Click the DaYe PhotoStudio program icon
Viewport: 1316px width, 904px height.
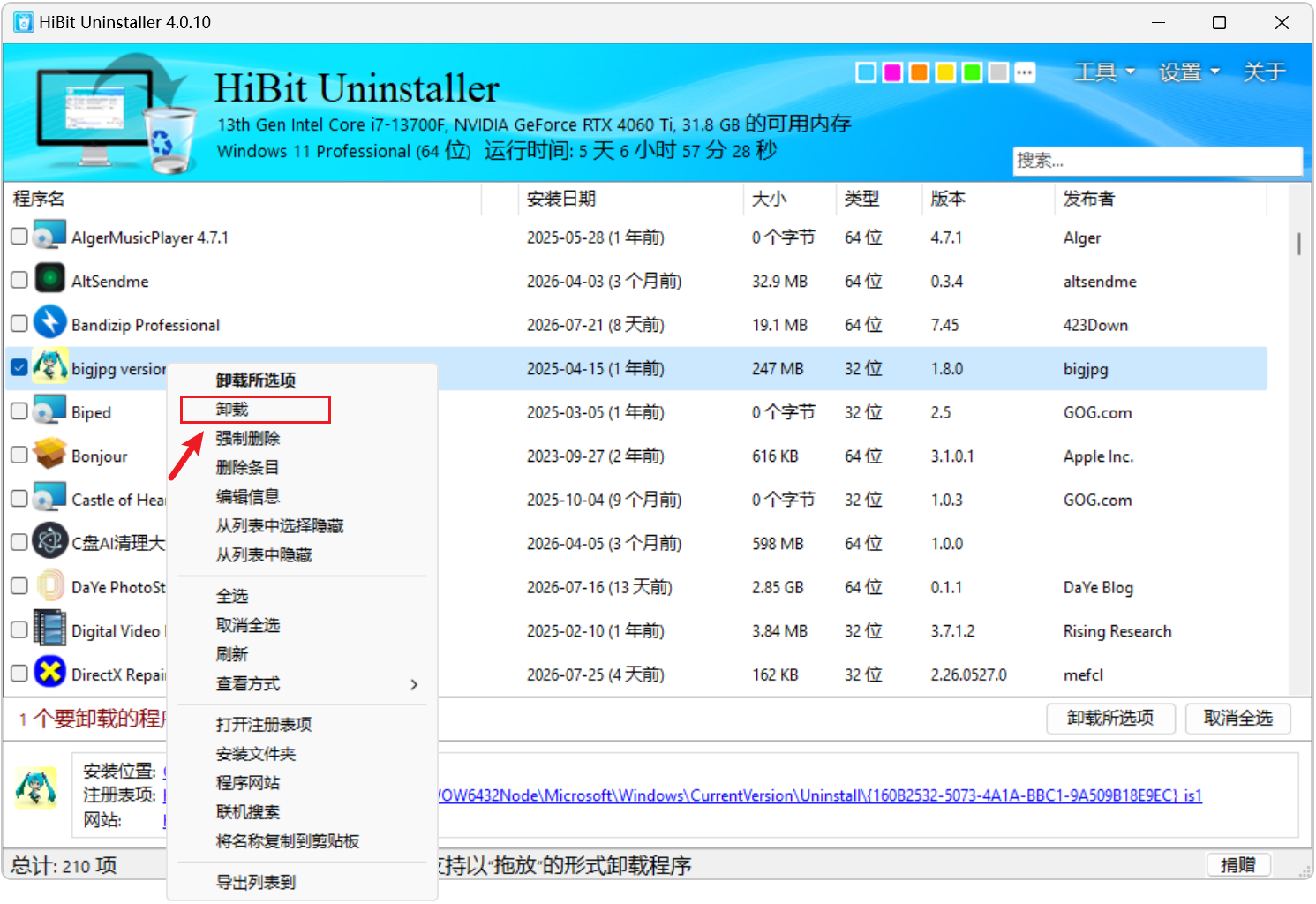[49, 585]
